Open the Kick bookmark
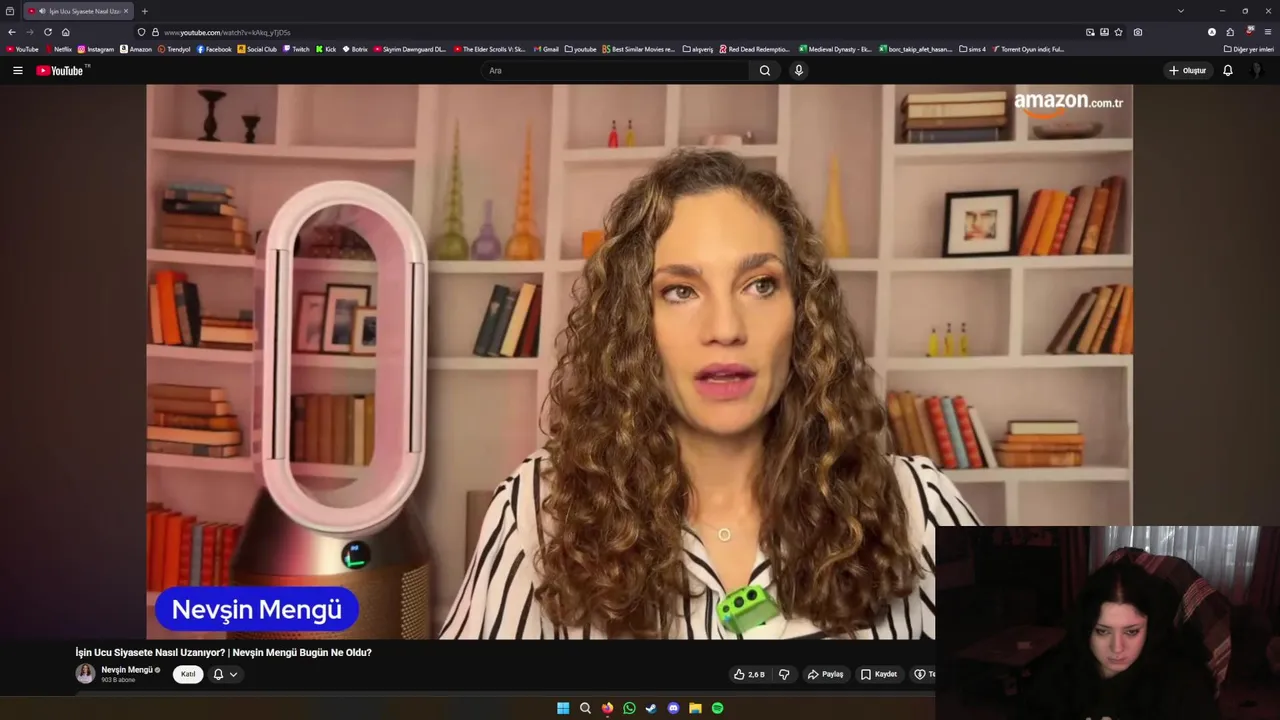This screenshot has width=1280, height=720. [x=326, y=49]
